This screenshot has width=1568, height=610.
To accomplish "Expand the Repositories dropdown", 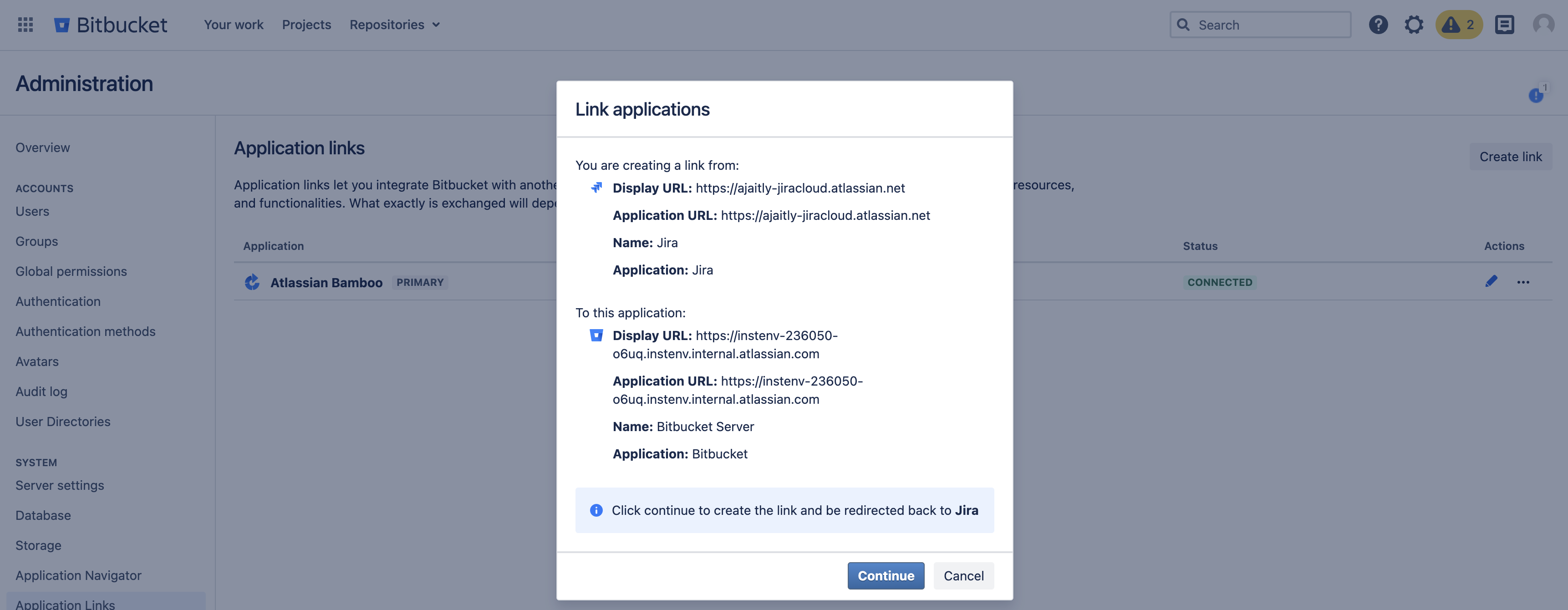I will click(x=394, y=24).
